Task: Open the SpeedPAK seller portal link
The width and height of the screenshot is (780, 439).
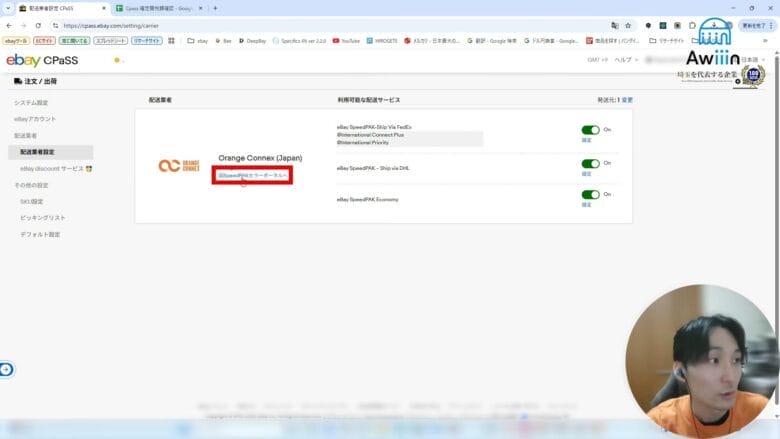Action: pos(253,176)
